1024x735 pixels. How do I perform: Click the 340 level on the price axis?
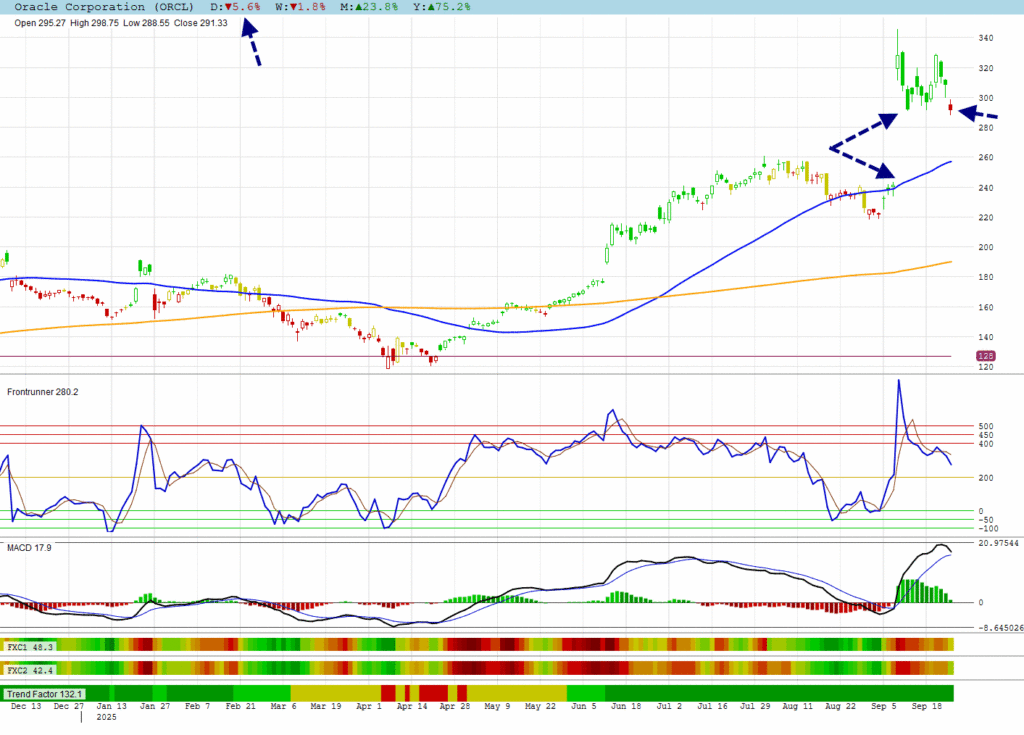pyautogui.click(x=986, y=38)
